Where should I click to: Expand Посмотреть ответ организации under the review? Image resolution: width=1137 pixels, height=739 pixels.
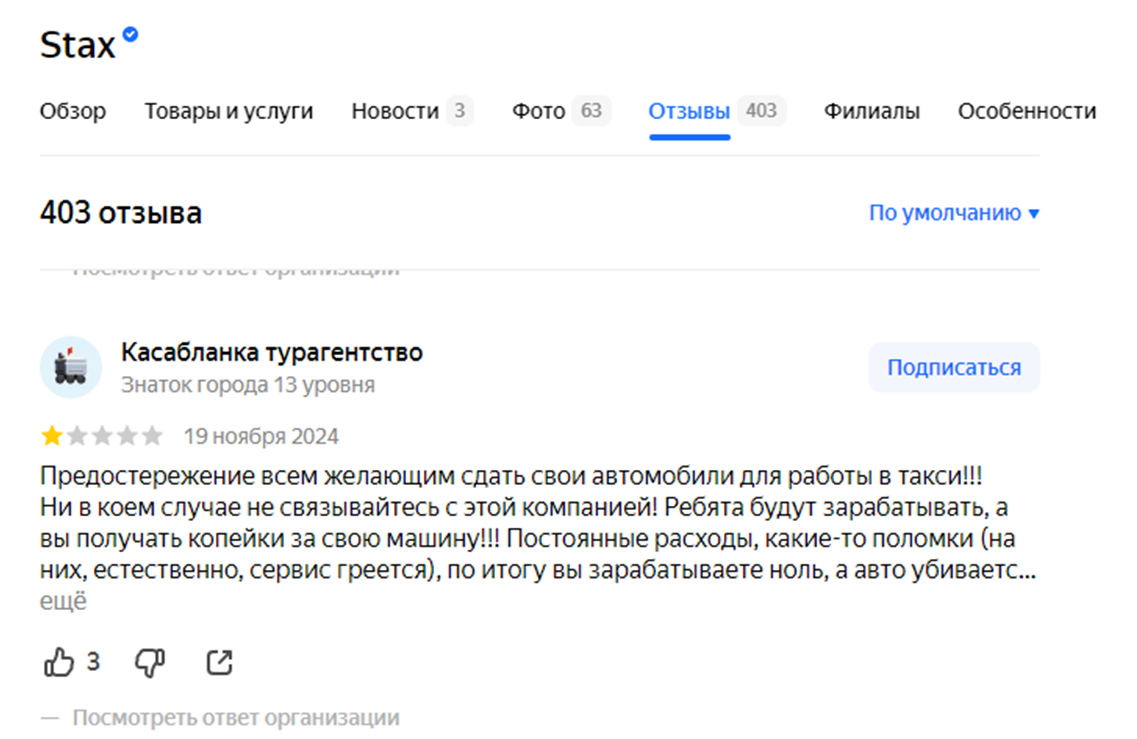point(236,717)
